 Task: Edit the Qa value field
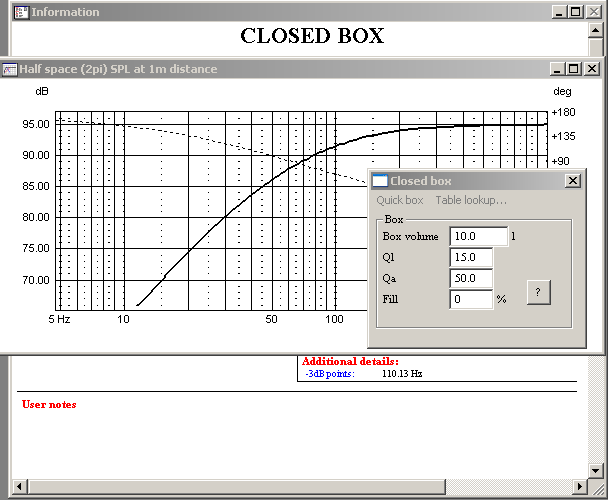pyautogui.click(x=471, y=278)
